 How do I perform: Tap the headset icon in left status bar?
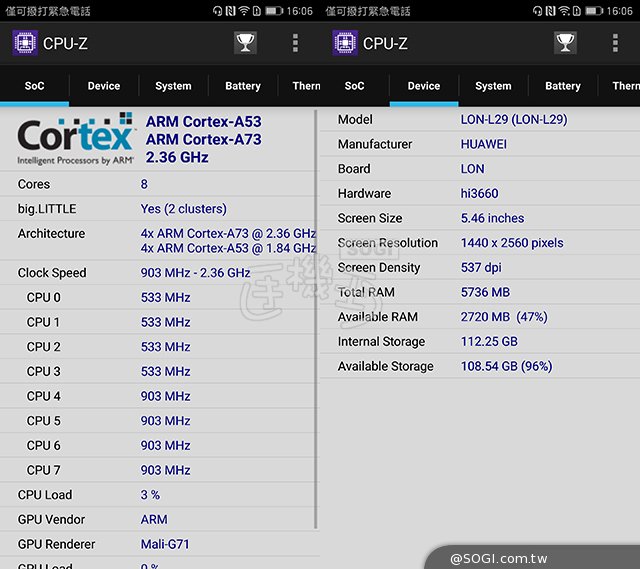[x=218, y=11]
